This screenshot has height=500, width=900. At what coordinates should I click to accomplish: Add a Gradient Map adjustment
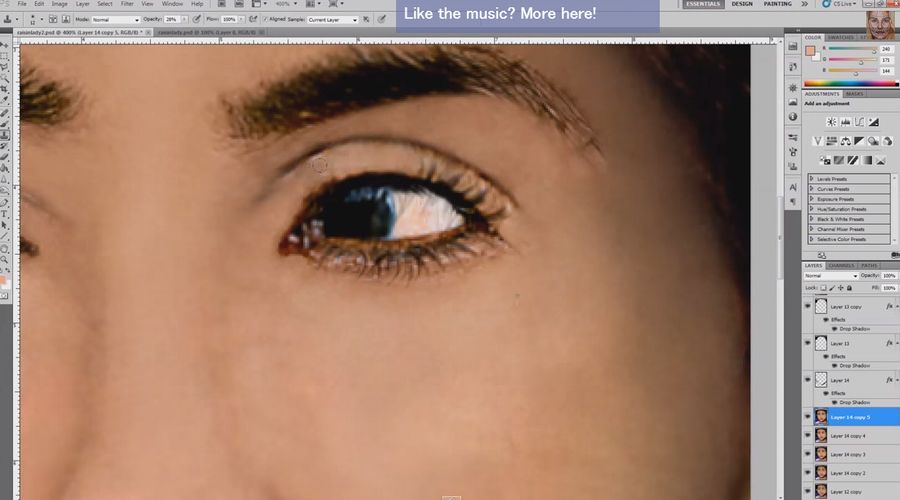pos(867,160)
